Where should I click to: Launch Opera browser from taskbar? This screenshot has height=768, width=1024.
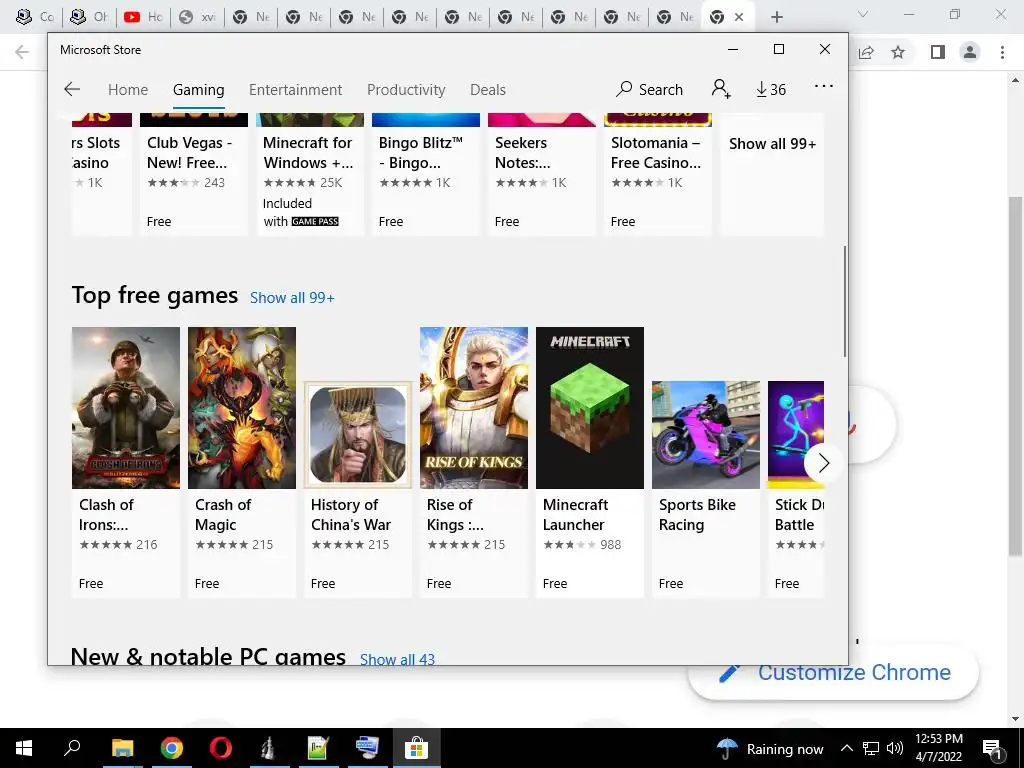point(221,748)
